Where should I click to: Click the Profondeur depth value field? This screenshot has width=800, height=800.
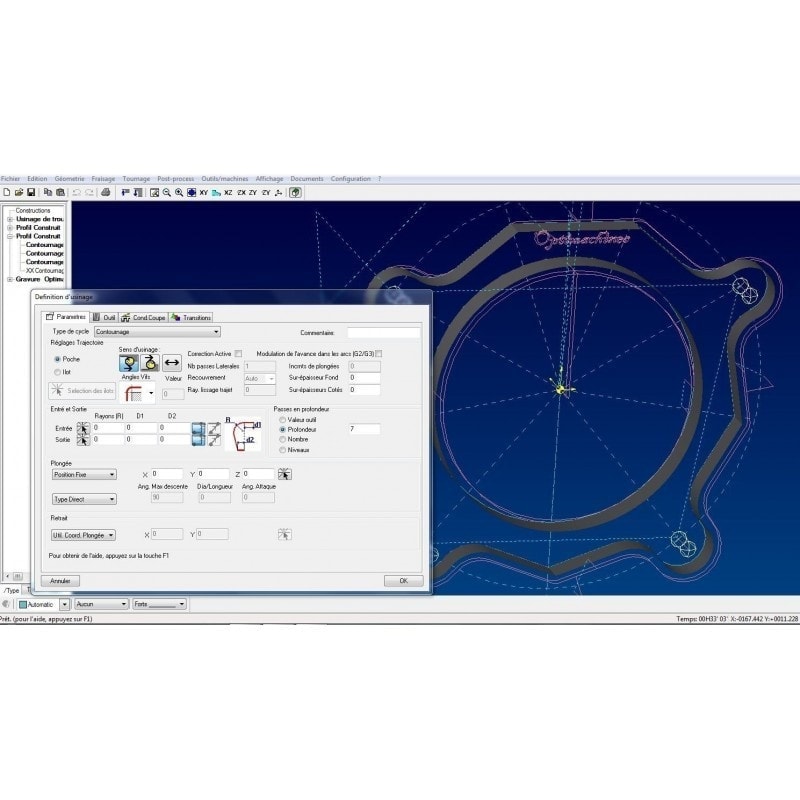(364, 429)
